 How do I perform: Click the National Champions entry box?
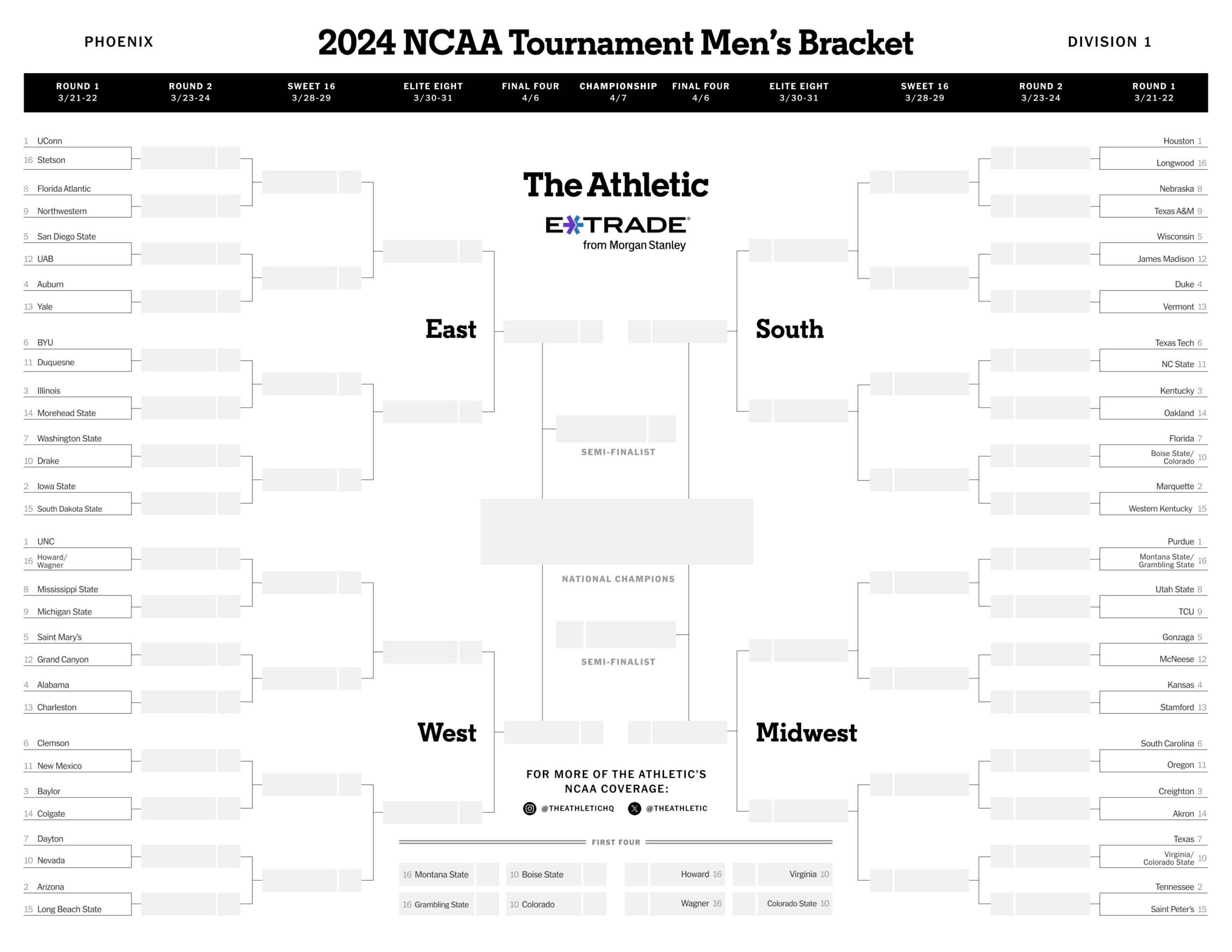tap(616, 531)
